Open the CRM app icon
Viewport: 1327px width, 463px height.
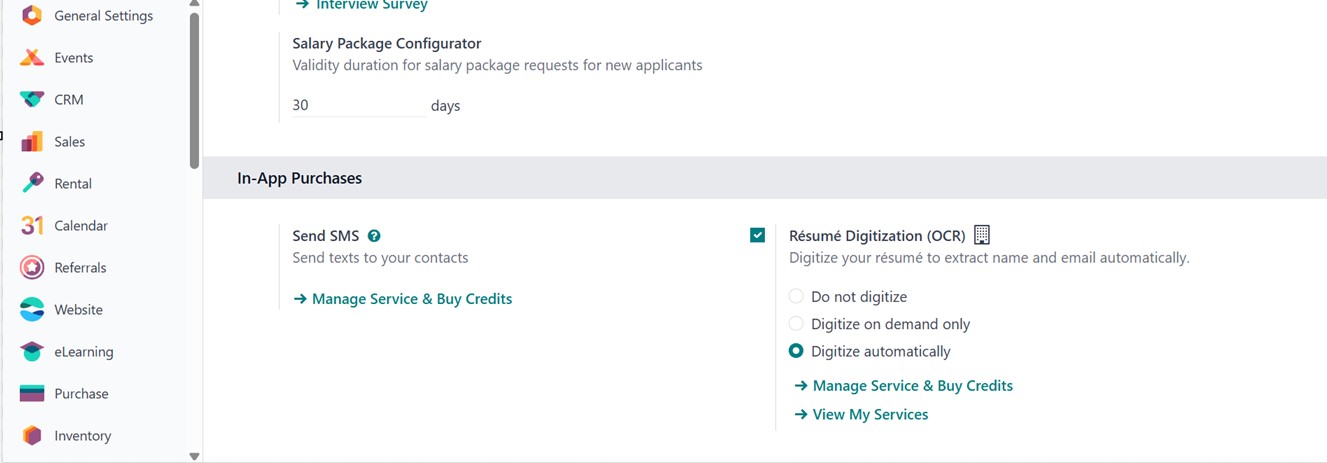point(32,100)
